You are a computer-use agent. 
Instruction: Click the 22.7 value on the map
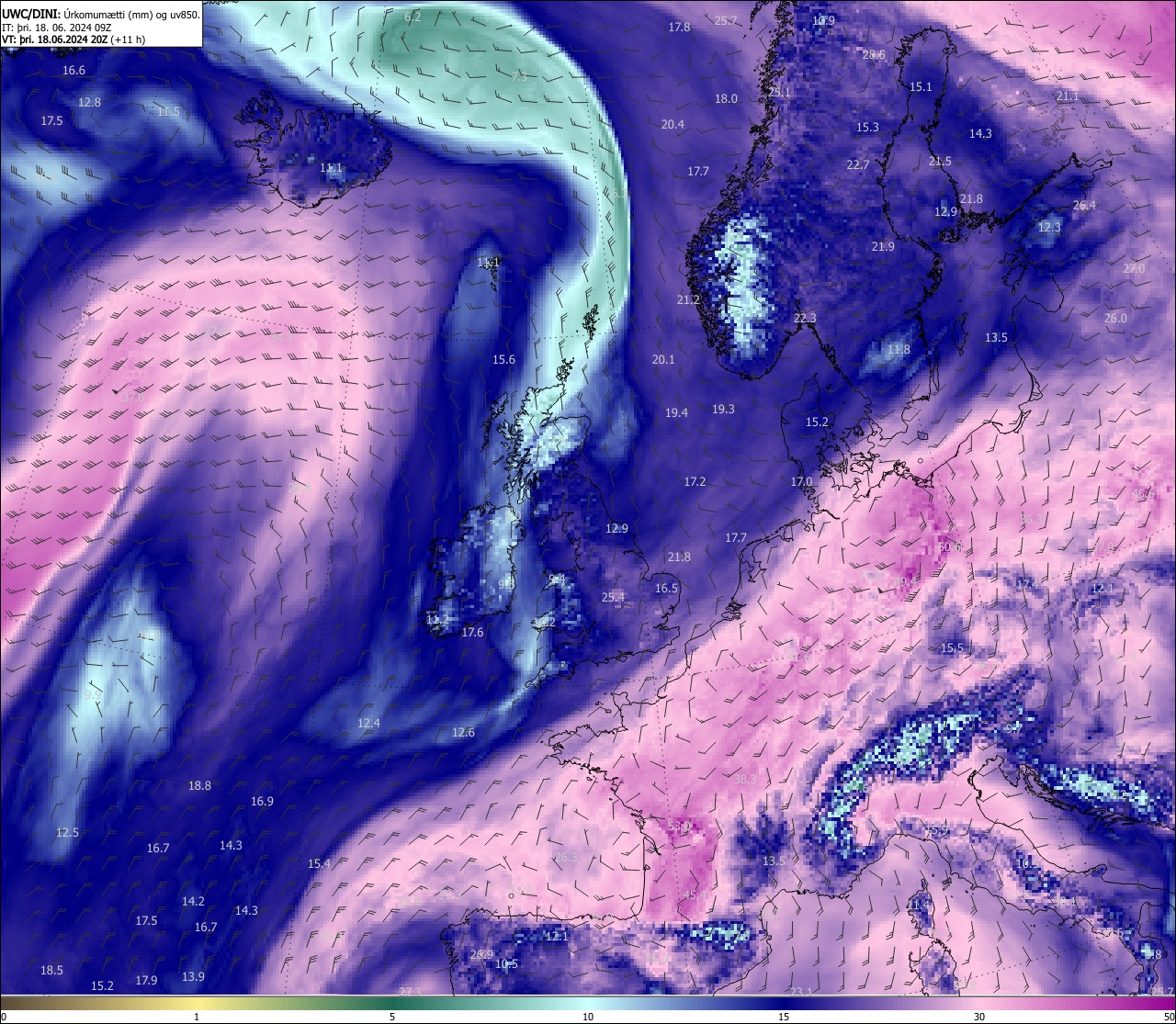(x=857, y=165)
